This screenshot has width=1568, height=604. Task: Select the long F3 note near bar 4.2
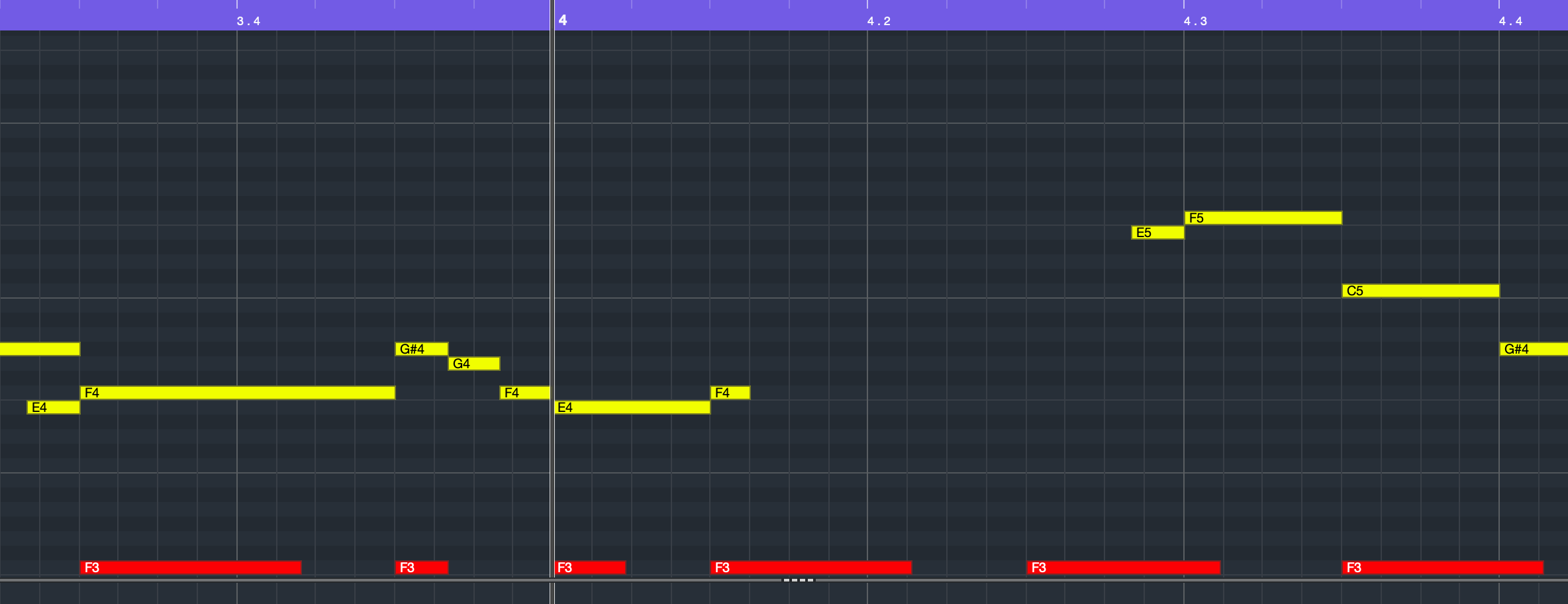[x=811, y=568]
